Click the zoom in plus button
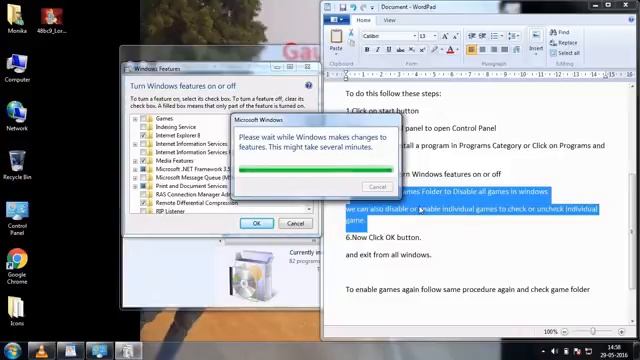The height and width of the screenshot is (360, 640). point(621,332)
